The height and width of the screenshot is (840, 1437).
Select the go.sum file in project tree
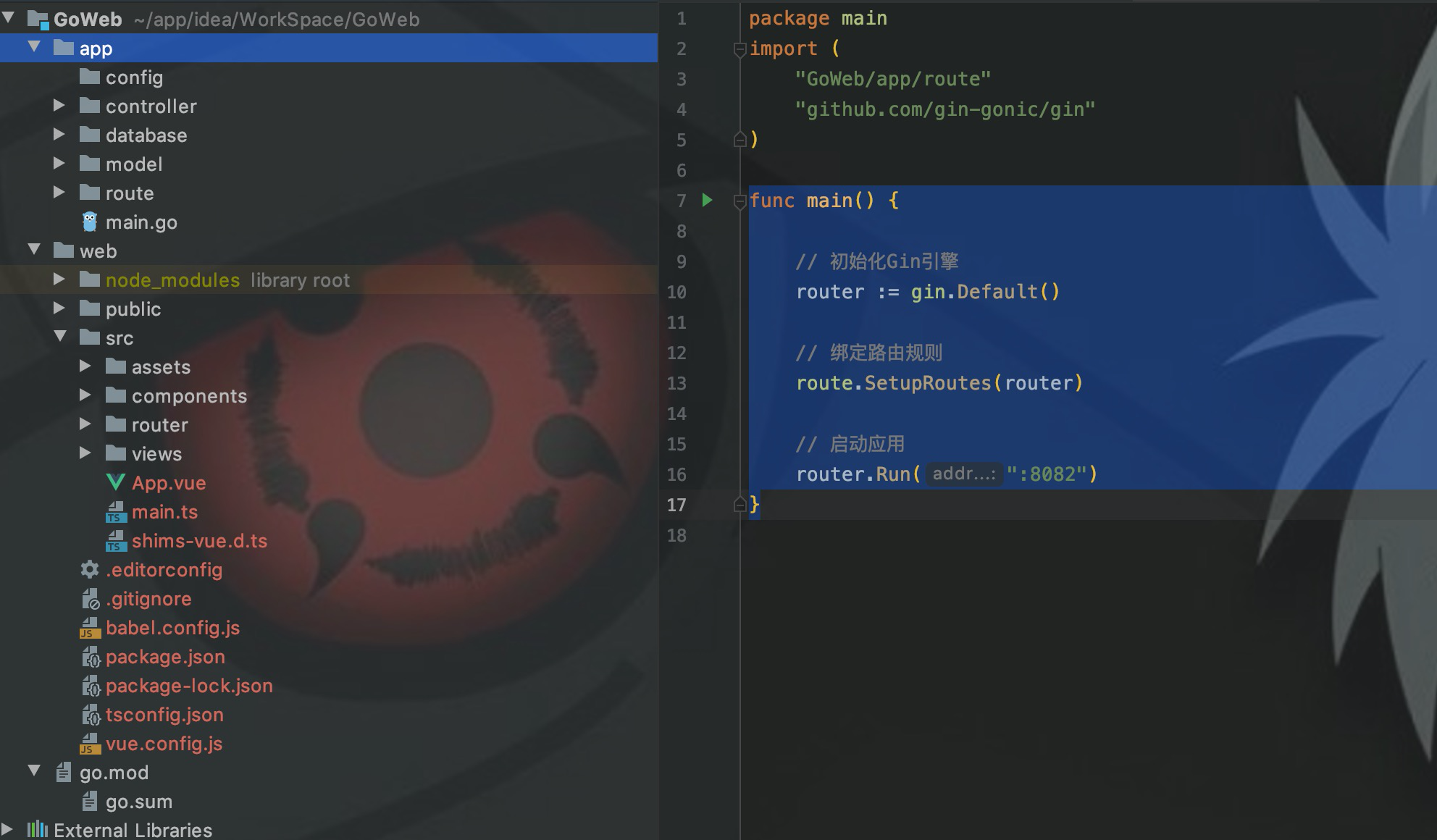pos(138,802)
